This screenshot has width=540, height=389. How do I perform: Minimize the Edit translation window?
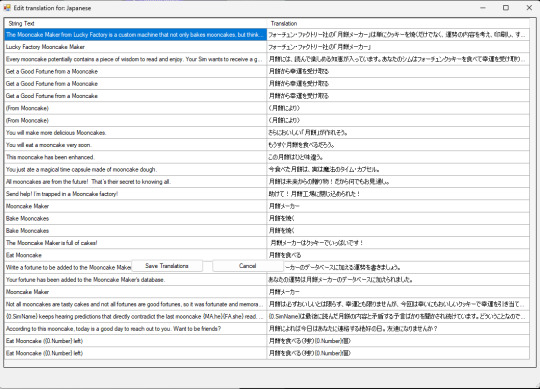(483, 8)
